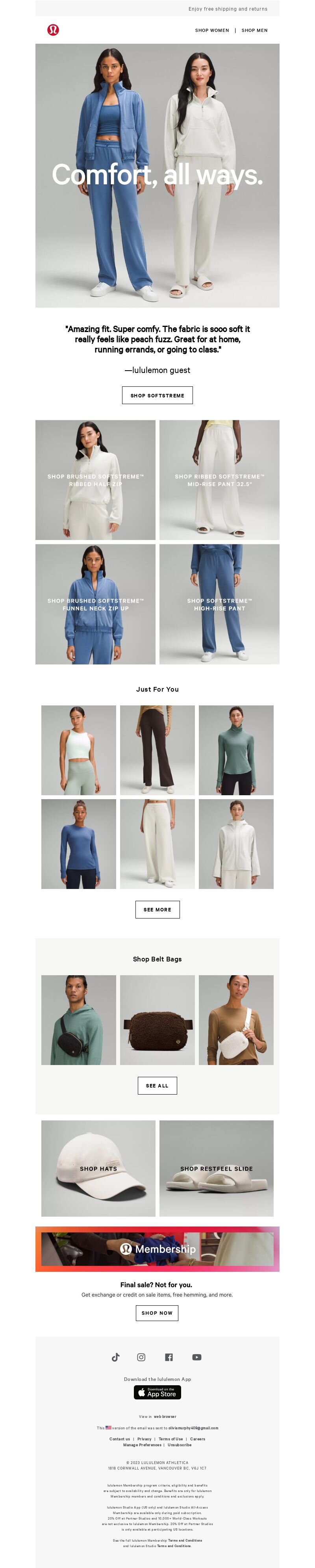315x1568 pixels.
Task: Select the Shop Hats image tile
Action: tap(98, 1168)
